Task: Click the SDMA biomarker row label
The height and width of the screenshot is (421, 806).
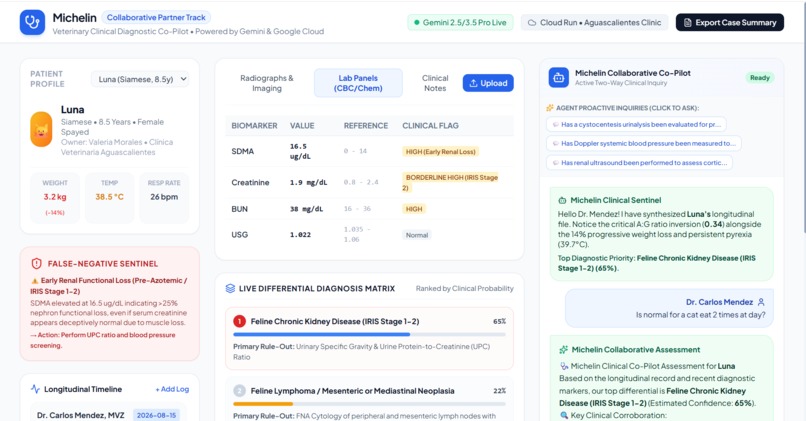Action: [243, 151]
